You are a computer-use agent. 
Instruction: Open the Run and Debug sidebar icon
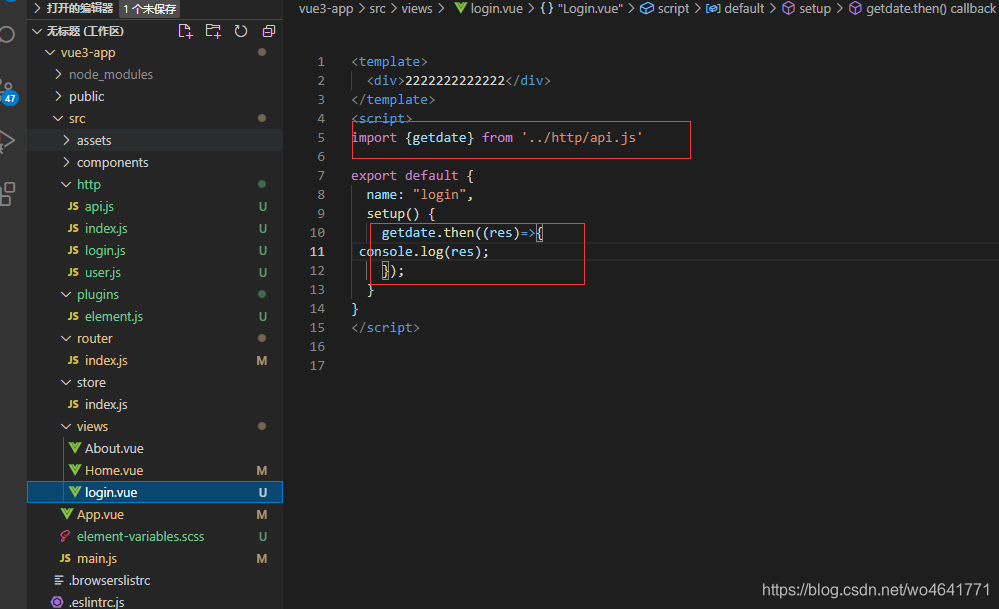tap(8, 140)
